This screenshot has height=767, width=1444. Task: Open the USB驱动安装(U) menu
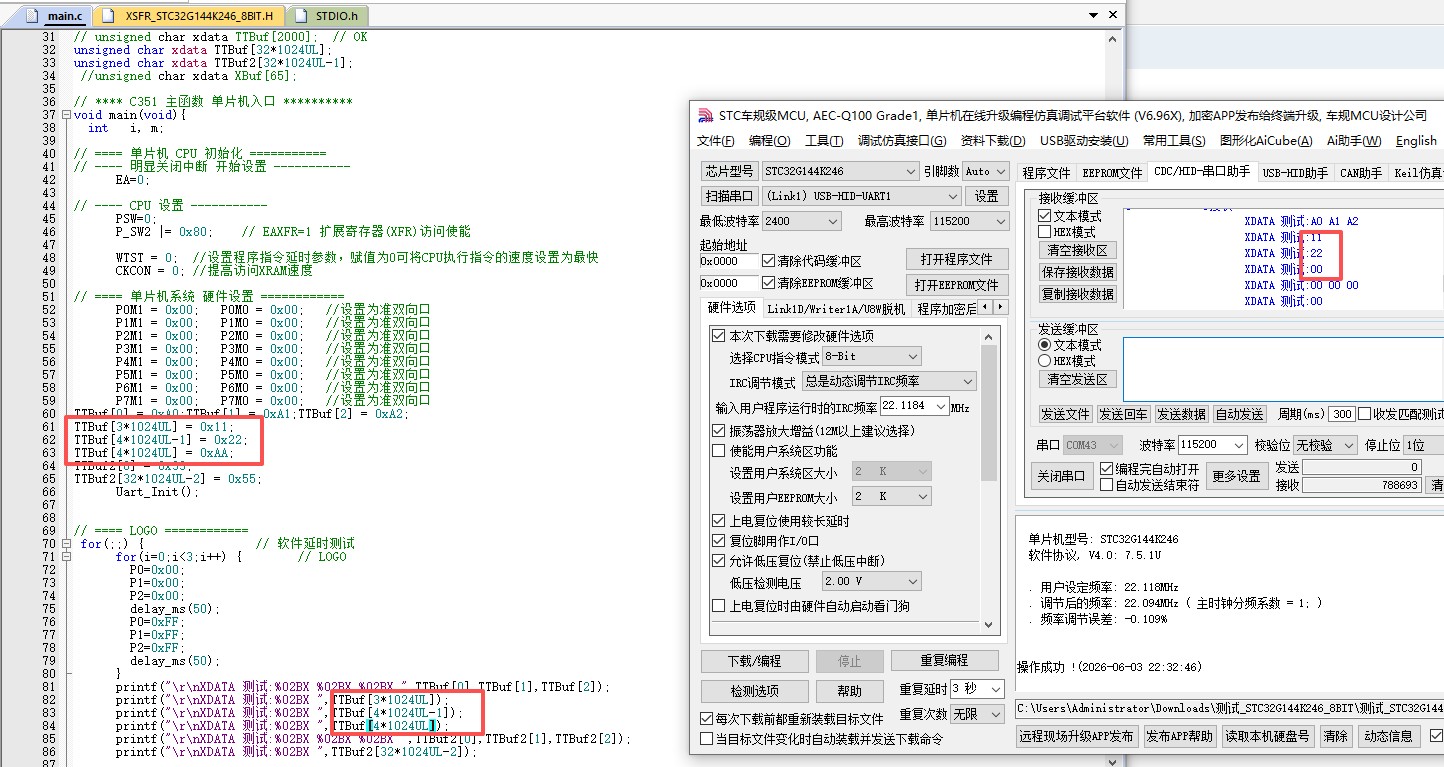[1084, 141]
